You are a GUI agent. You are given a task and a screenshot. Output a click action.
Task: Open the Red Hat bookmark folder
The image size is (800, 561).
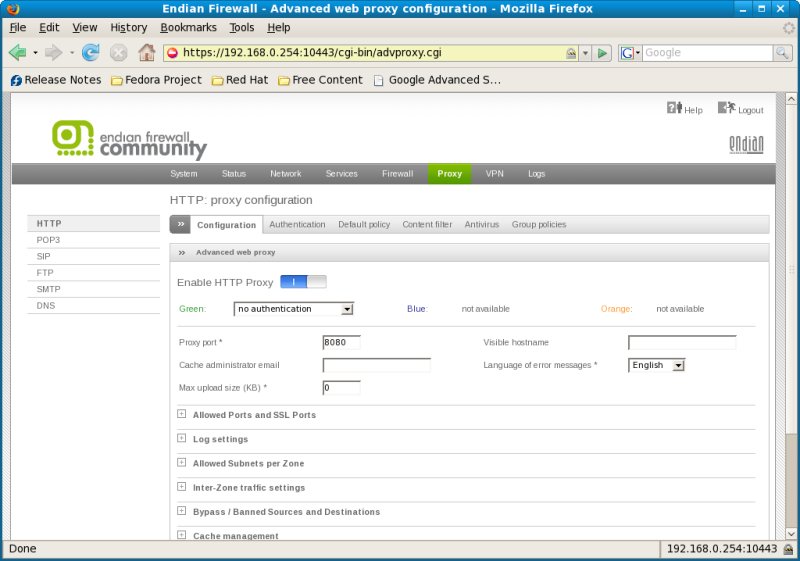pyautogui.click(x=240, y=80)
